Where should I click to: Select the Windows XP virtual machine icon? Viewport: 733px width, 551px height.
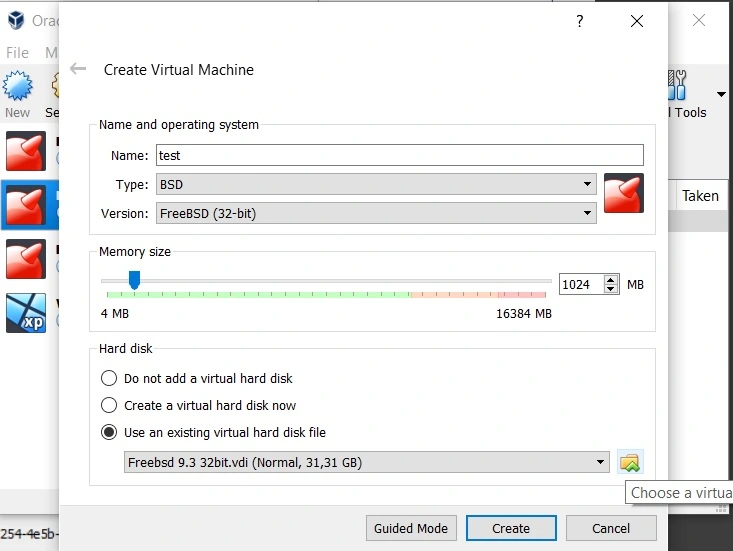(x=26, y=312)
